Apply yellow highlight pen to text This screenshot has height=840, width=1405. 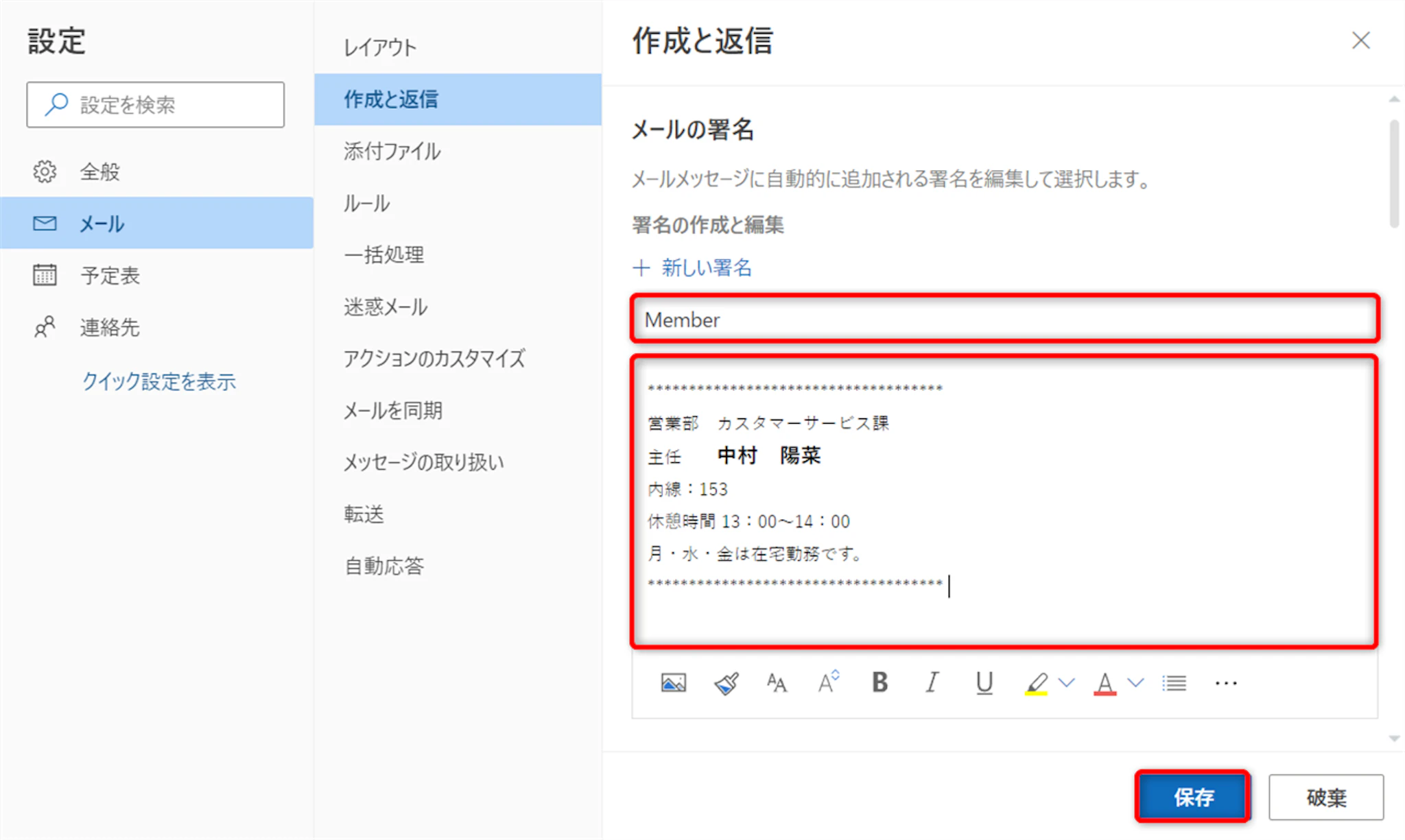tap(1036, 683)
